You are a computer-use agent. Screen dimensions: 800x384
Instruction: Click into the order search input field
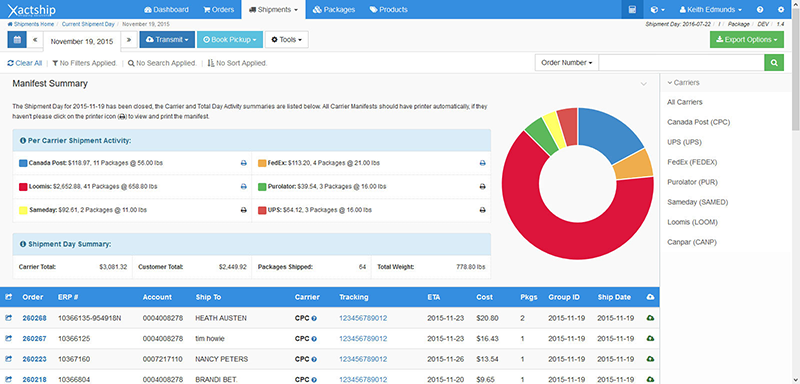(x=681, y=63)
